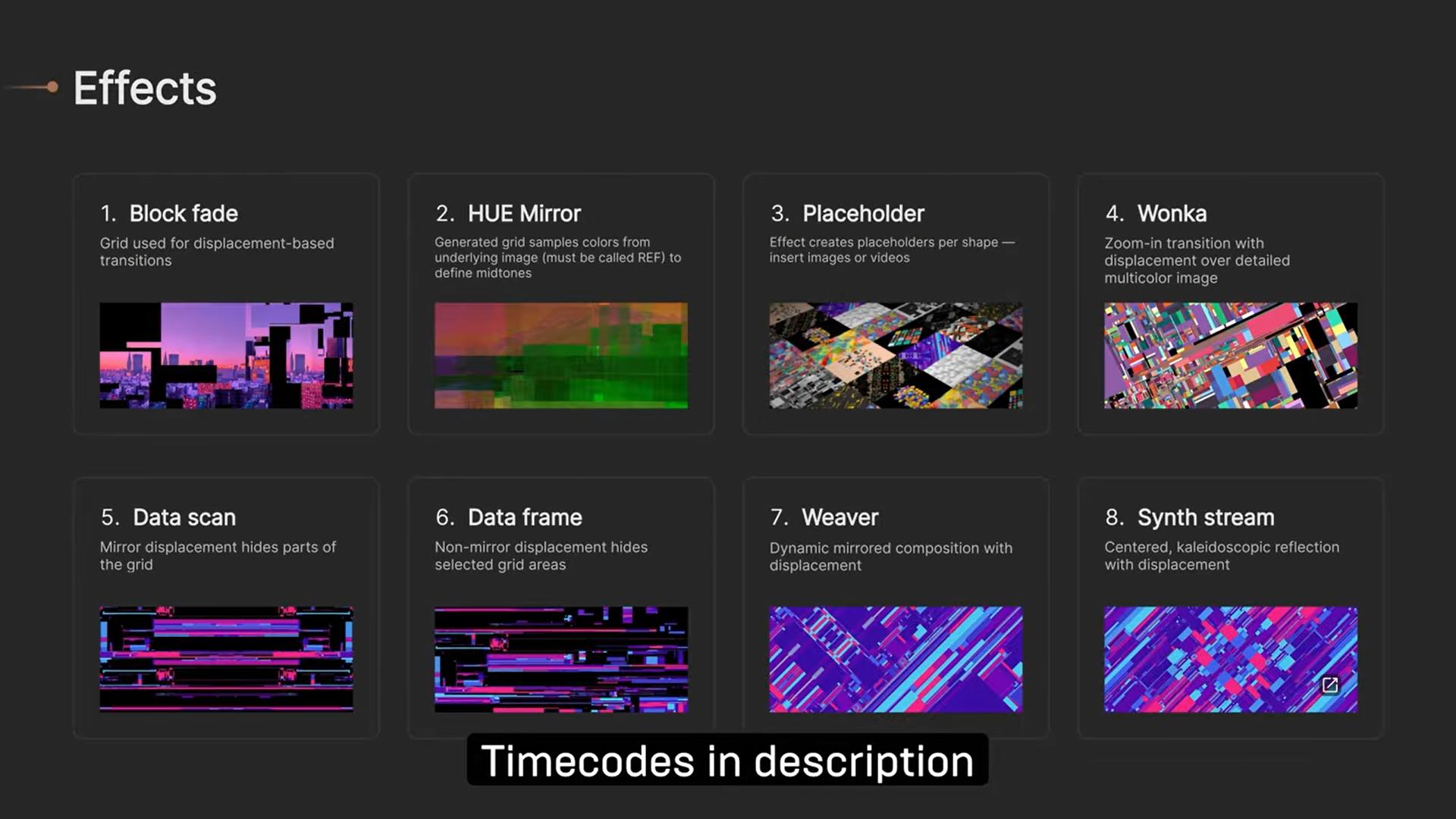Viewport: 1456px width, 819px height.
Task: Click the "1. Block fade" card title
Action: pyautogui.click(x=169, y=214)
